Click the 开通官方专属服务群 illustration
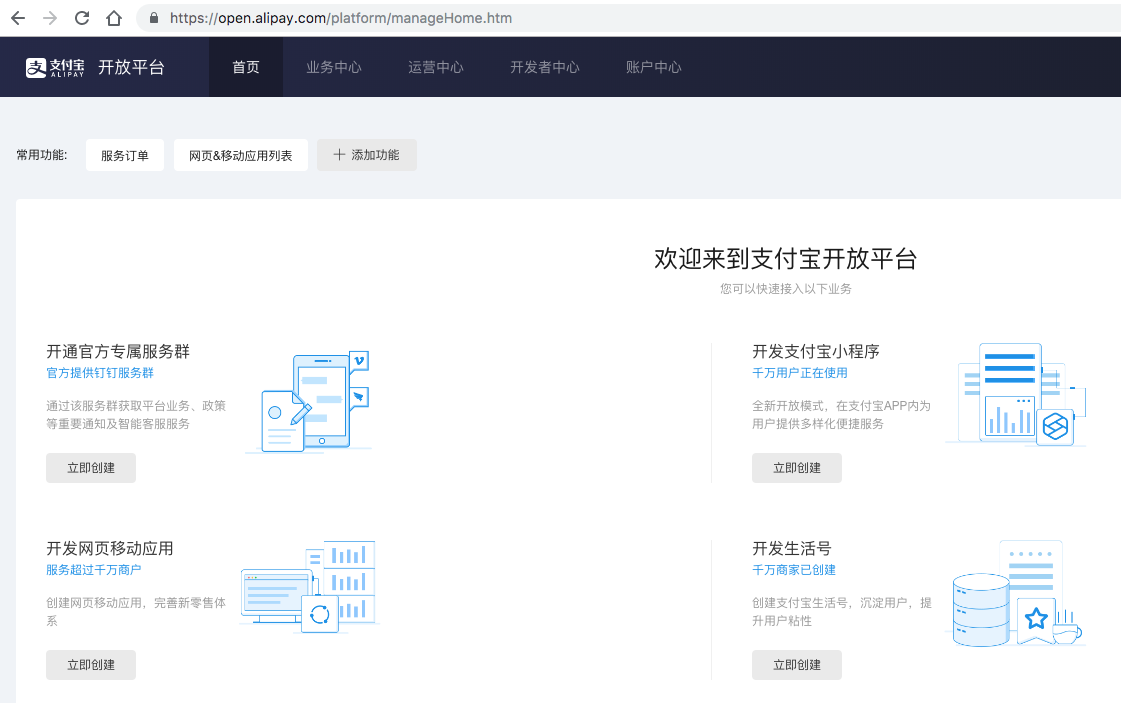Image resolution: width=1121 pixels, height=703 pixels. 308,402
